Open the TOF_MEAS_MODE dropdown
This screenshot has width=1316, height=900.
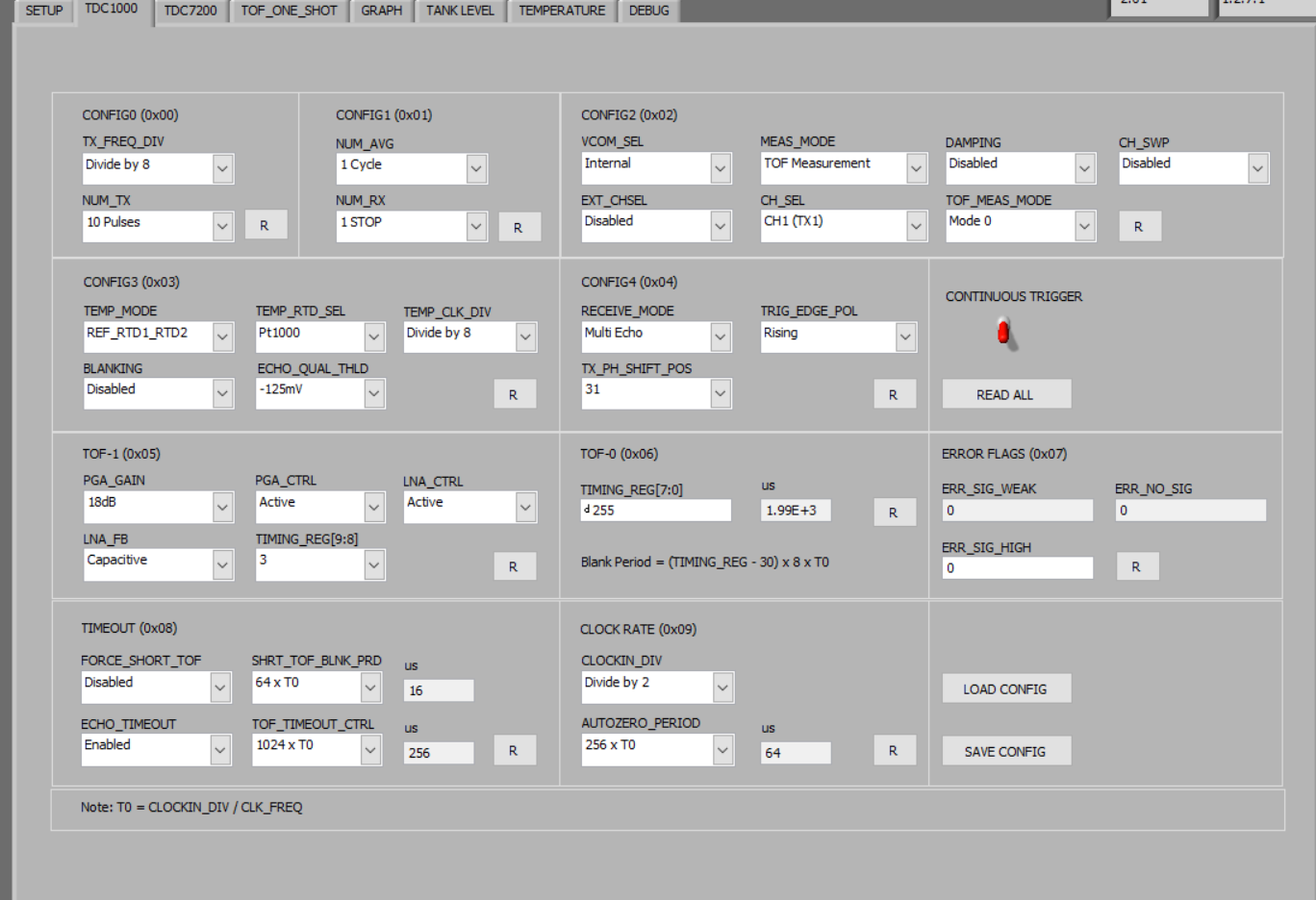(1021, 226)
